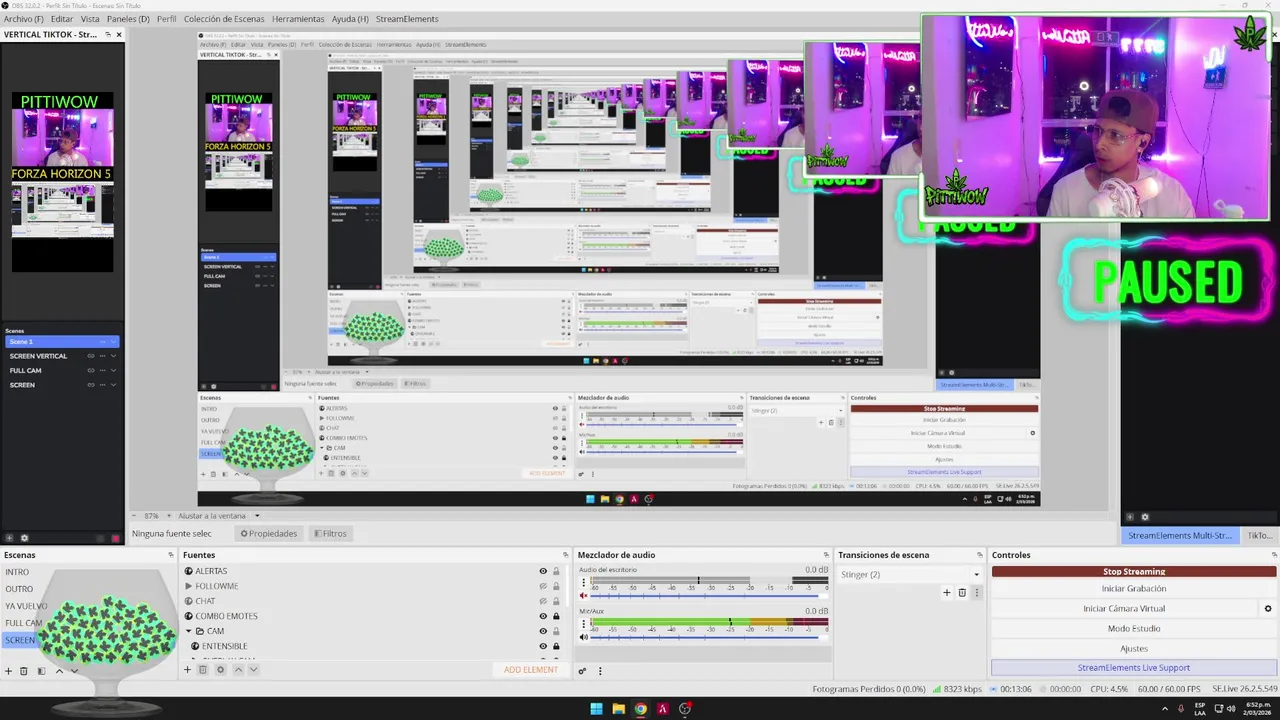This screenshot has height=720, width=1280.
Task: Open the Archivo (F) menu
Action: click(24, 19)
